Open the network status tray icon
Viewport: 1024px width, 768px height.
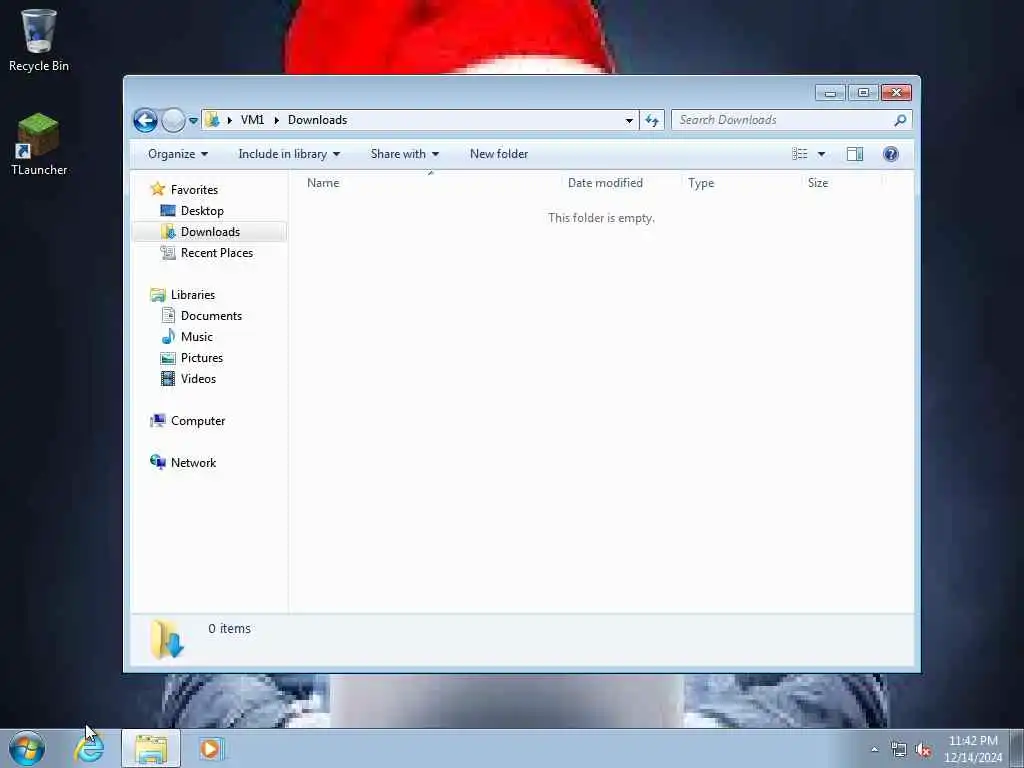pyautogui.click(x=899, y=750)
